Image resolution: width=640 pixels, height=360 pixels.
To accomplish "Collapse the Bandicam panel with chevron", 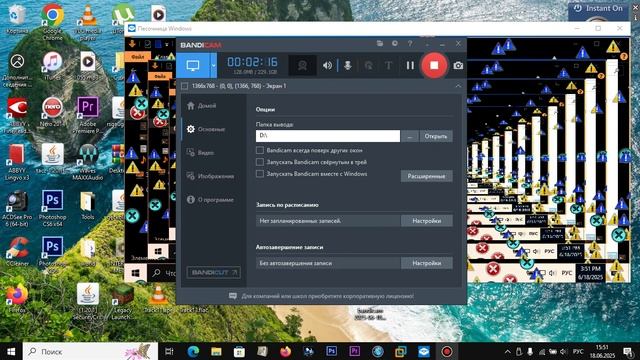I will (458, 86).
